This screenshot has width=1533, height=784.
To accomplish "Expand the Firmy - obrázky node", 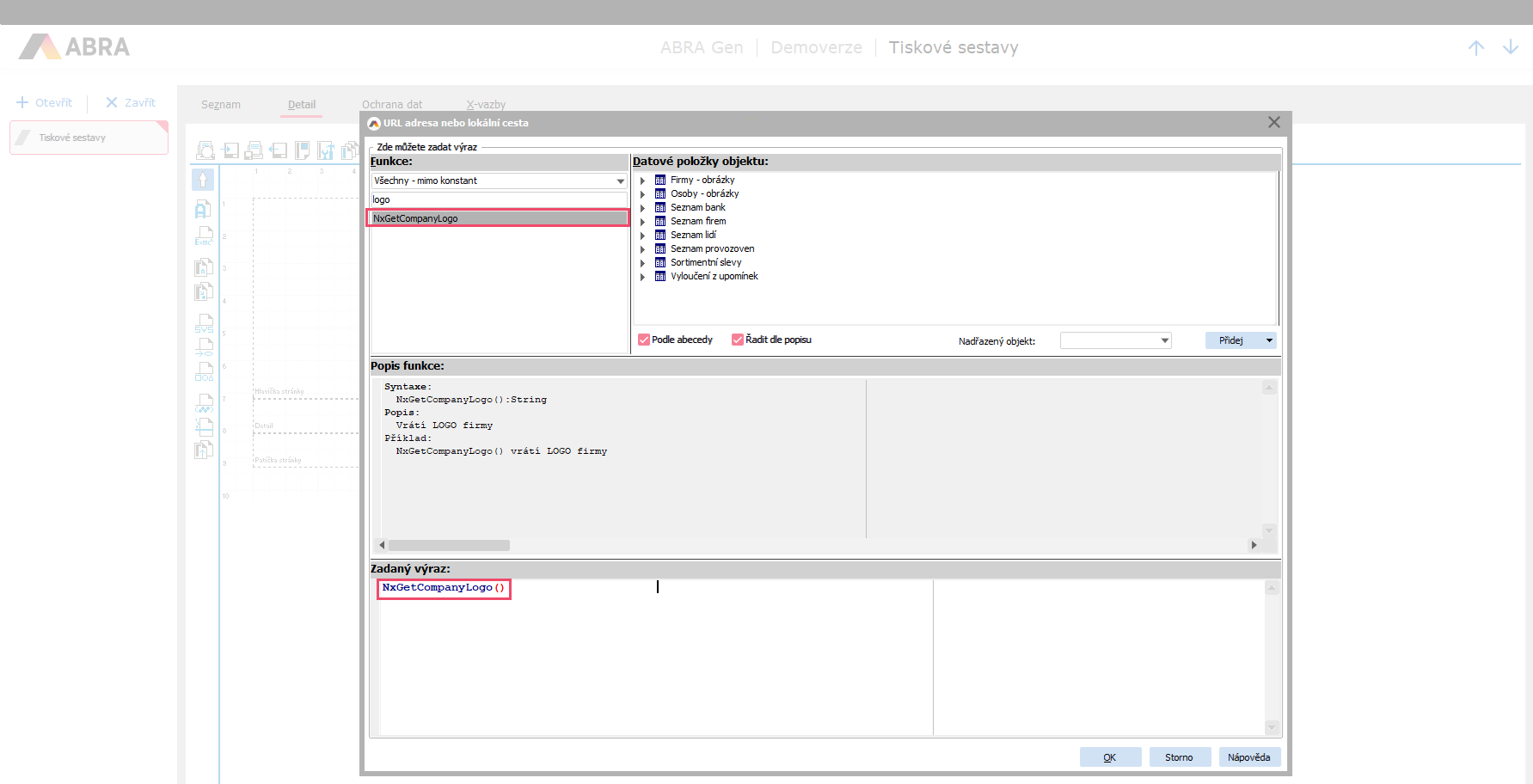I will click(x=642, y=181).
